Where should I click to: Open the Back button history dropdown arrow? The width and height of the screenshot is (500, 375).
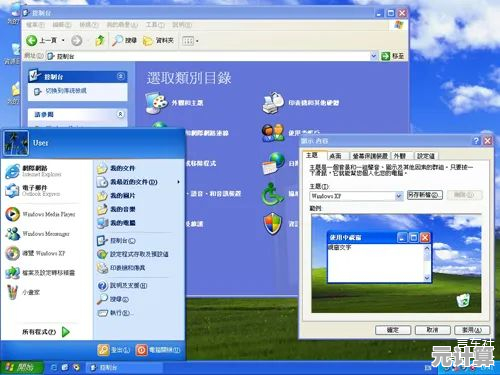[x=63, y=41]
